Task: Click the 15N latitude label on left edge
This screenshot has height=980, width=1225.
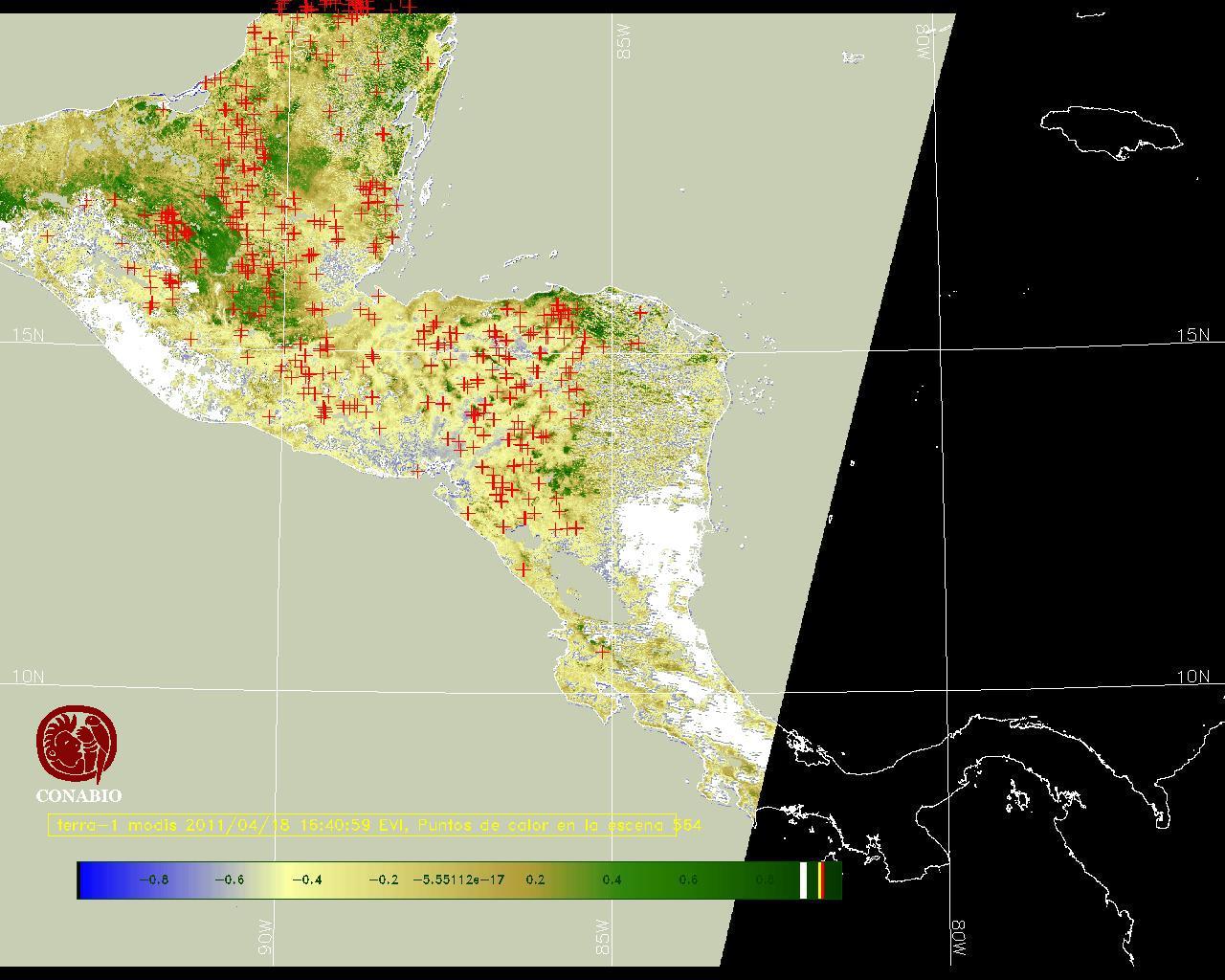Action: pos(28,335)
